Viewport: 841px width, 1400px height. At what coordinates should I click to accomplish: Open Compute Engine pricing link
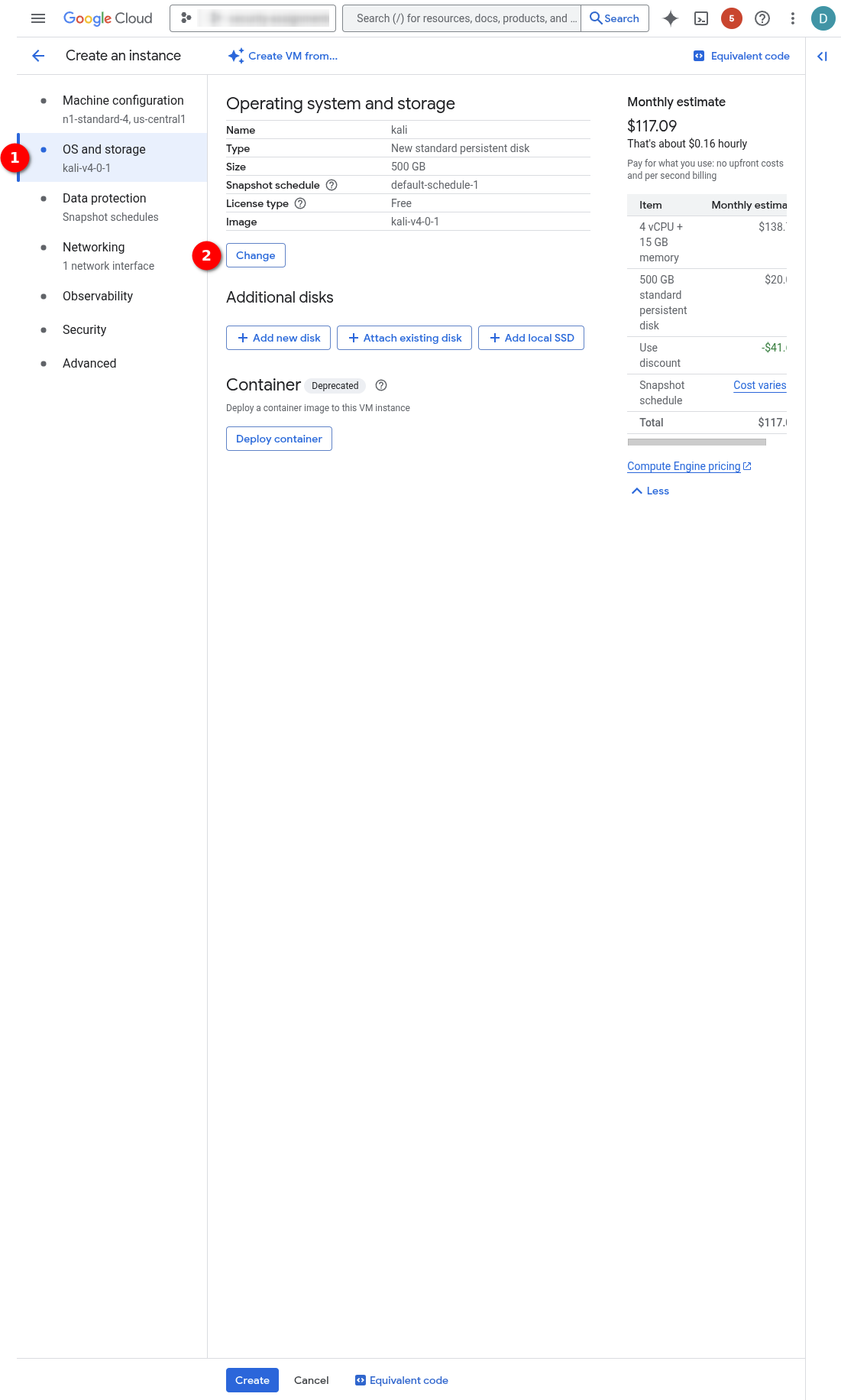[x=689, y=466]
